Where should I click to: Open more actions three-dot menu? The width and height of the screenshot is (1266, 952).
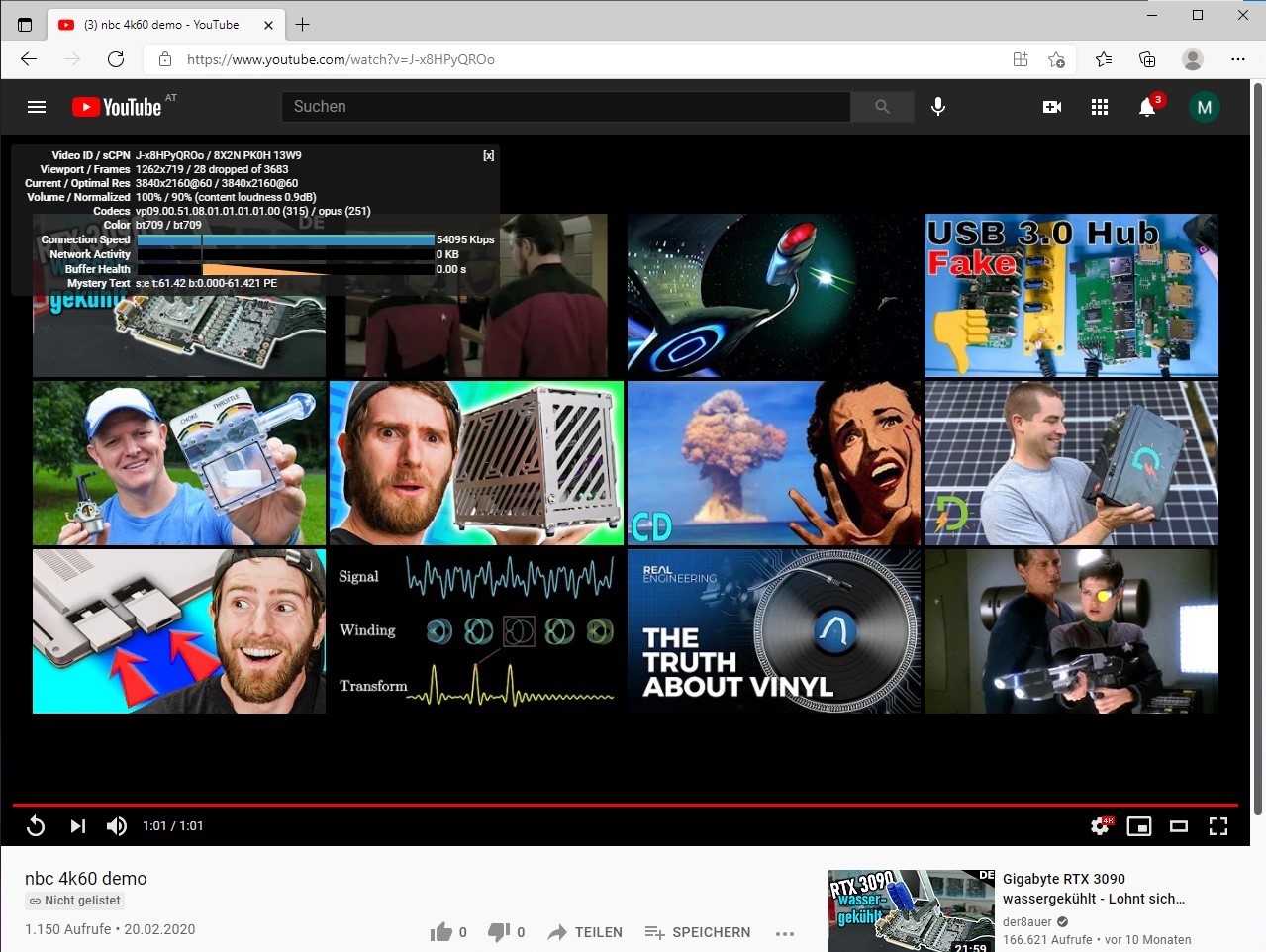click(x=785, y=933)
